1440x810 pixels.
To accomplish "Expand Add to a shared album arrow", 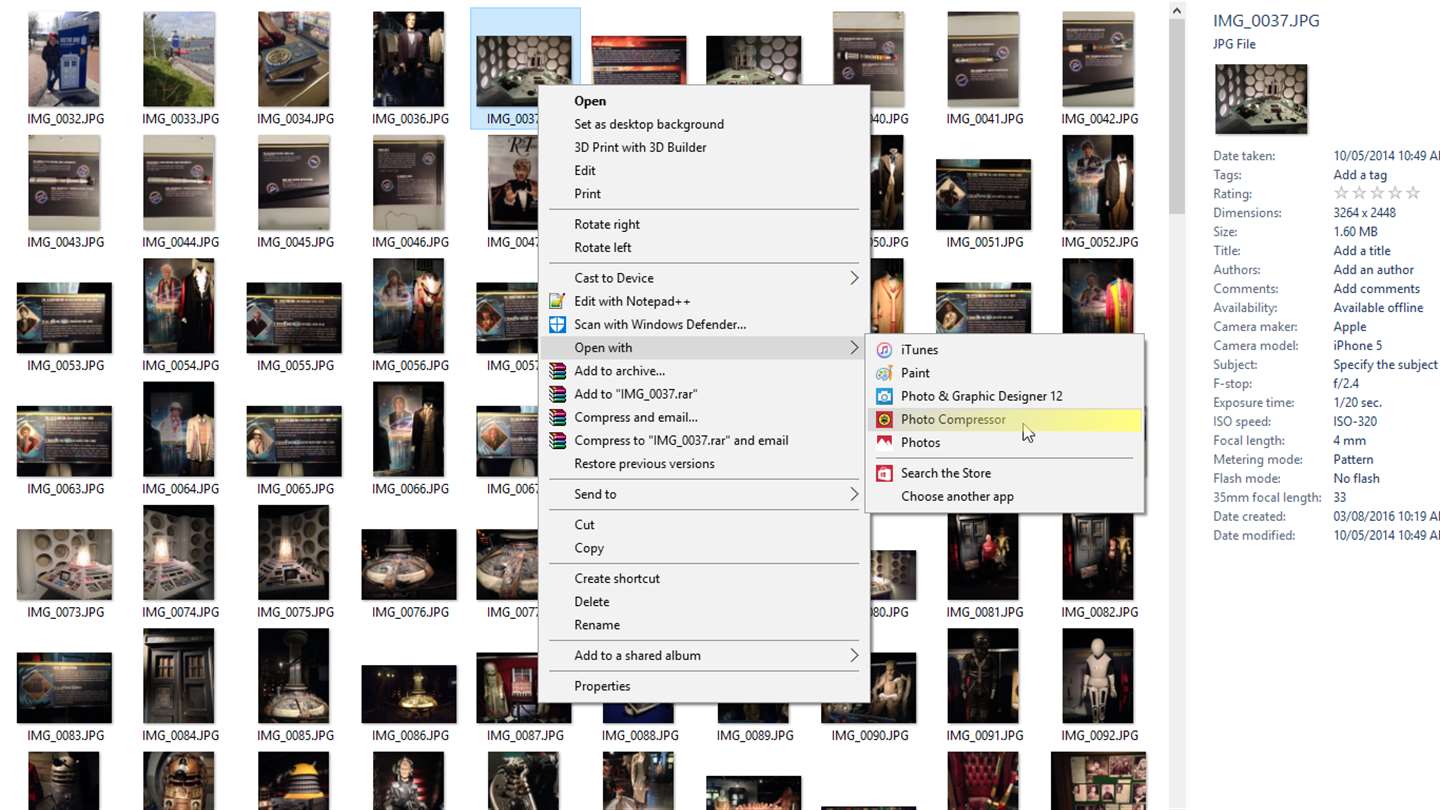I will (854, 656).
